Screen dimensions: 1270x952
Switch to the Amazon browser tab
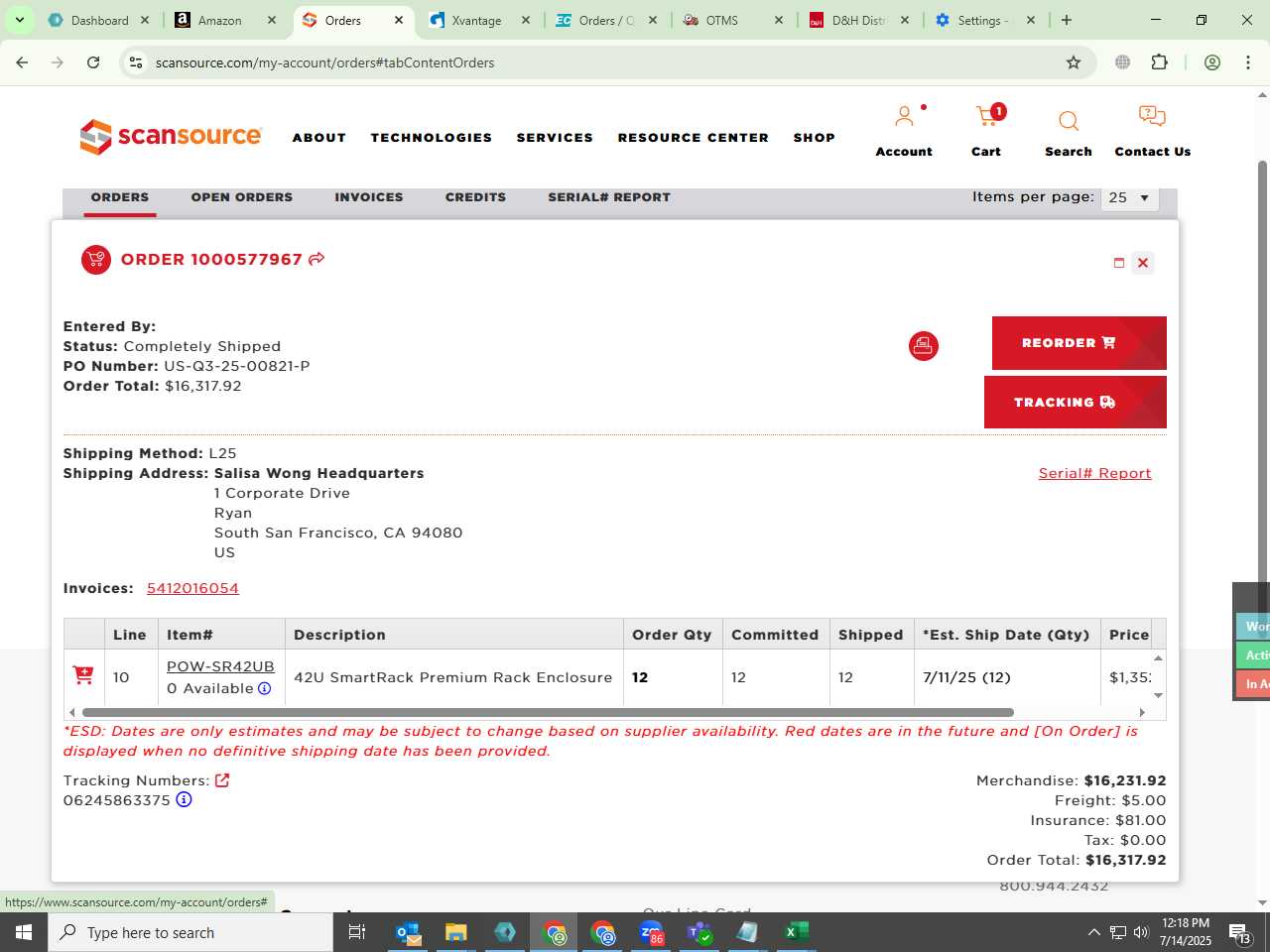pos(224,20)
